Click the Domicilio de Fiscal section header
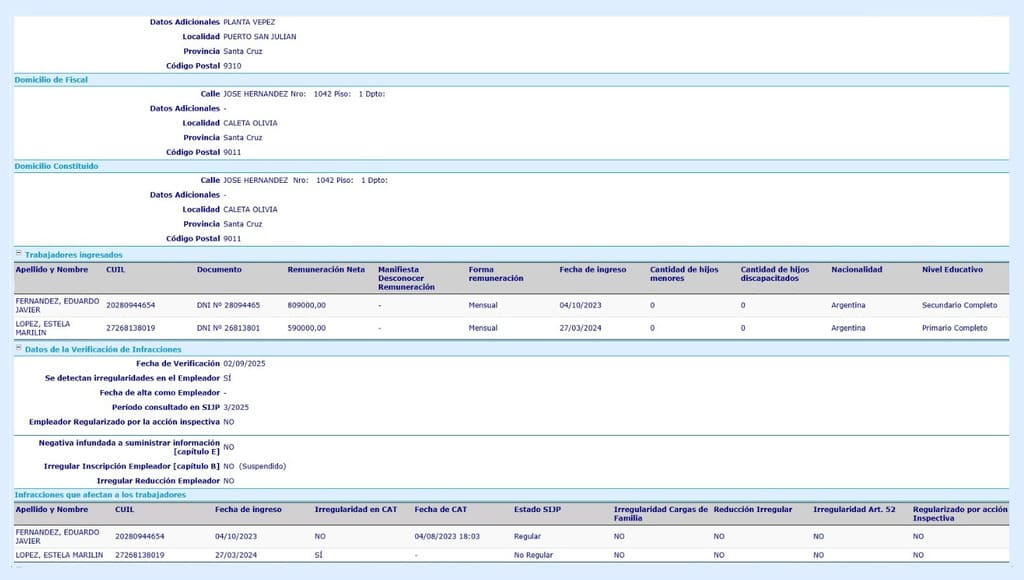1024x580 pixels. pyautogui.click(x=51, y=80)
